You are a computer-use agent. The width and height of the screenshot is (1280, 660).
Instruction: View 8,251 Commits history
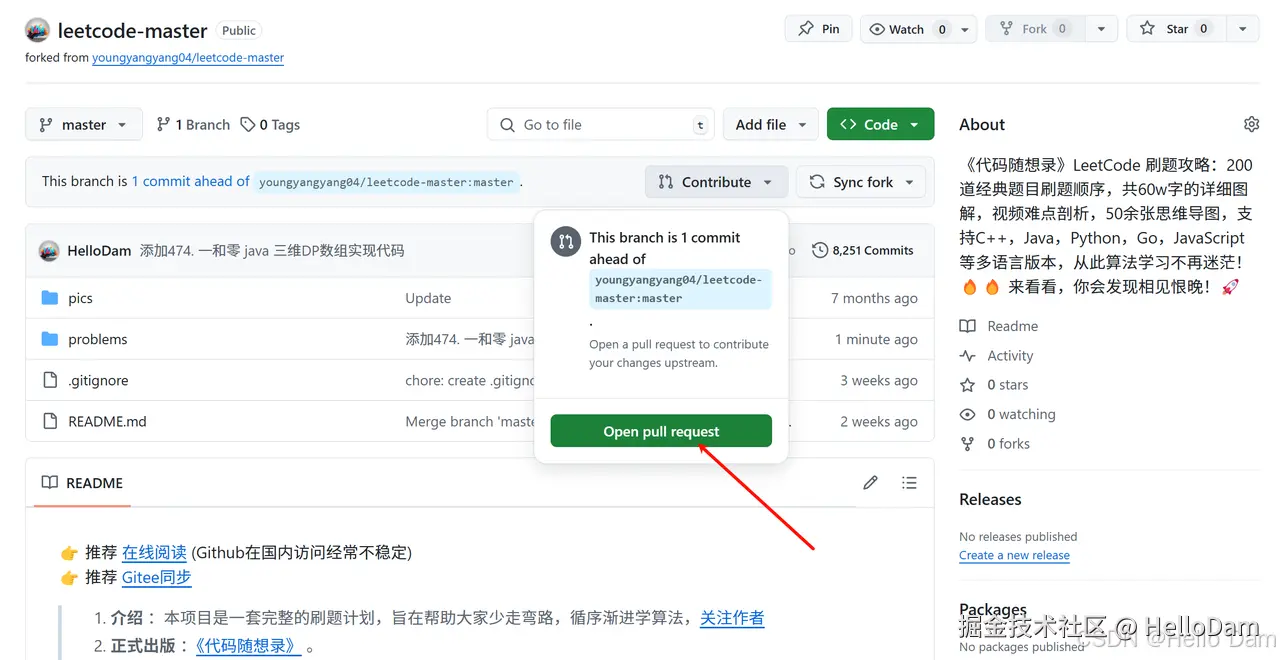863,250
